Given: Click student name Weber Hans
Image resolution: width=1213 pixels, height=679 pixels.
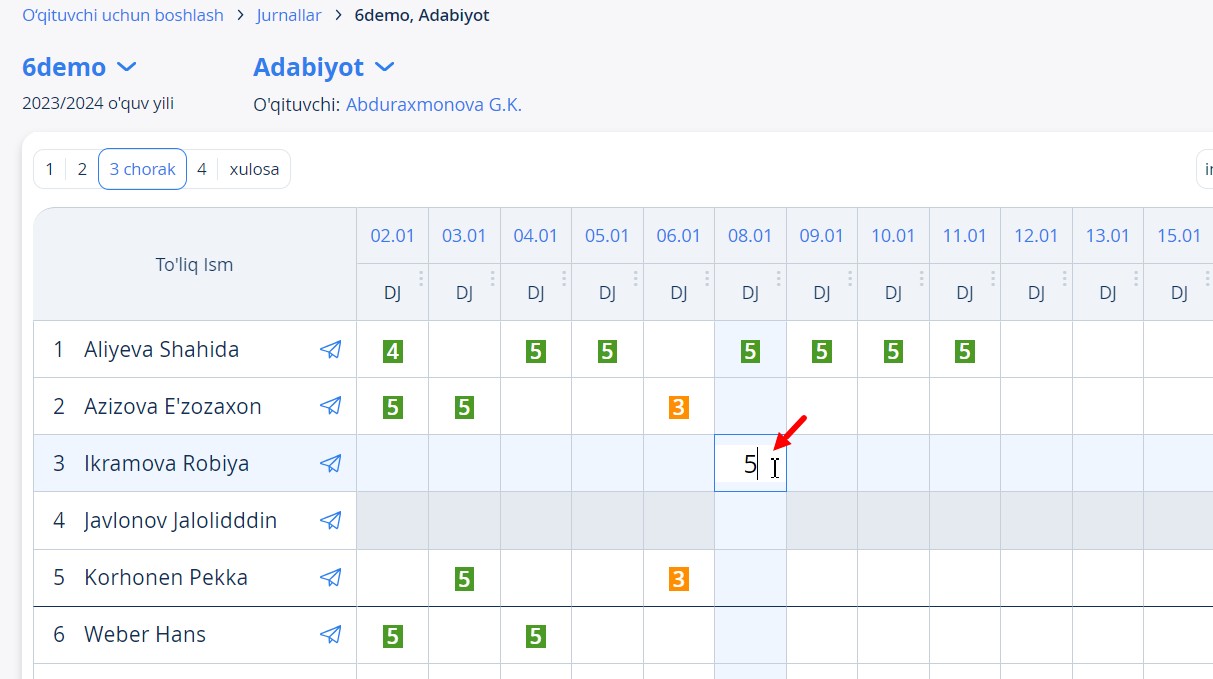Looking at the screenshot, I should point(145,635).
